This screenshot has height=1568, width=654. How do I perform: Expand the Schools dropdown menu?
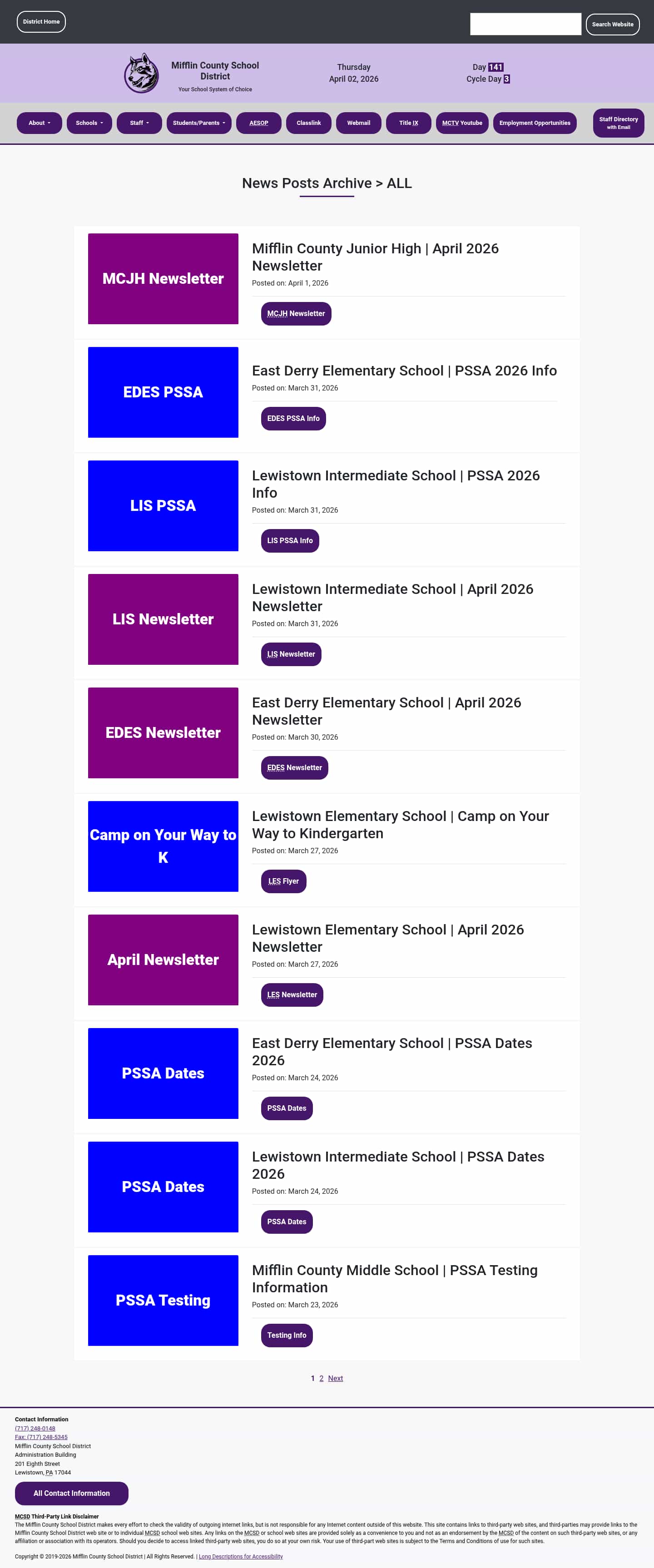click(89, 123)
